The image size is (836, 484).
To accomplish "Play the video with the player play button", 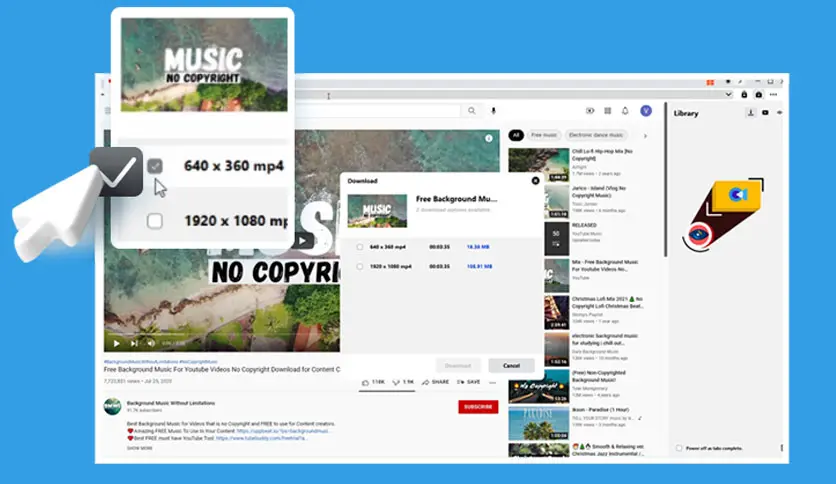I will [x=116, y=343].
